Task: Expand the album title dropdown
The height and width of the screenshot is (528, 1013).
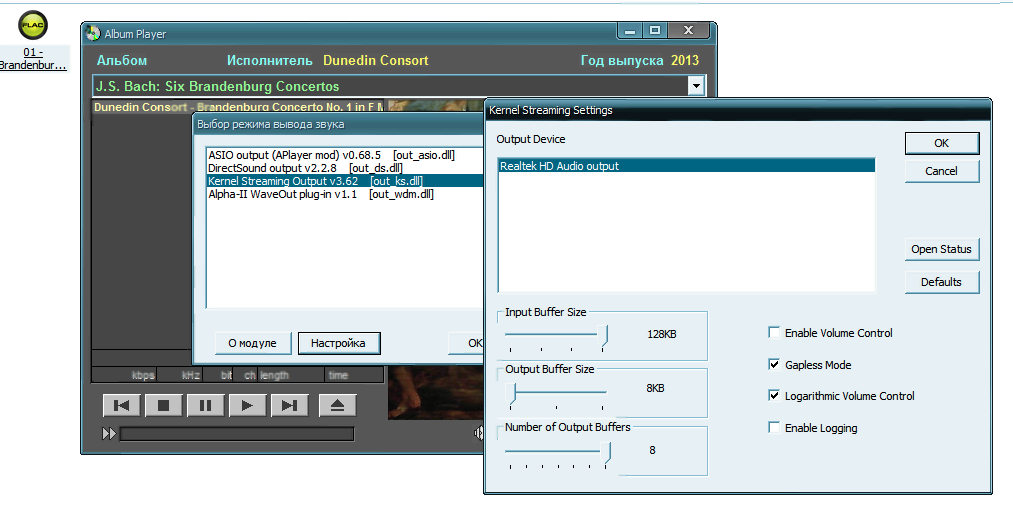Action: coord(696,86)
